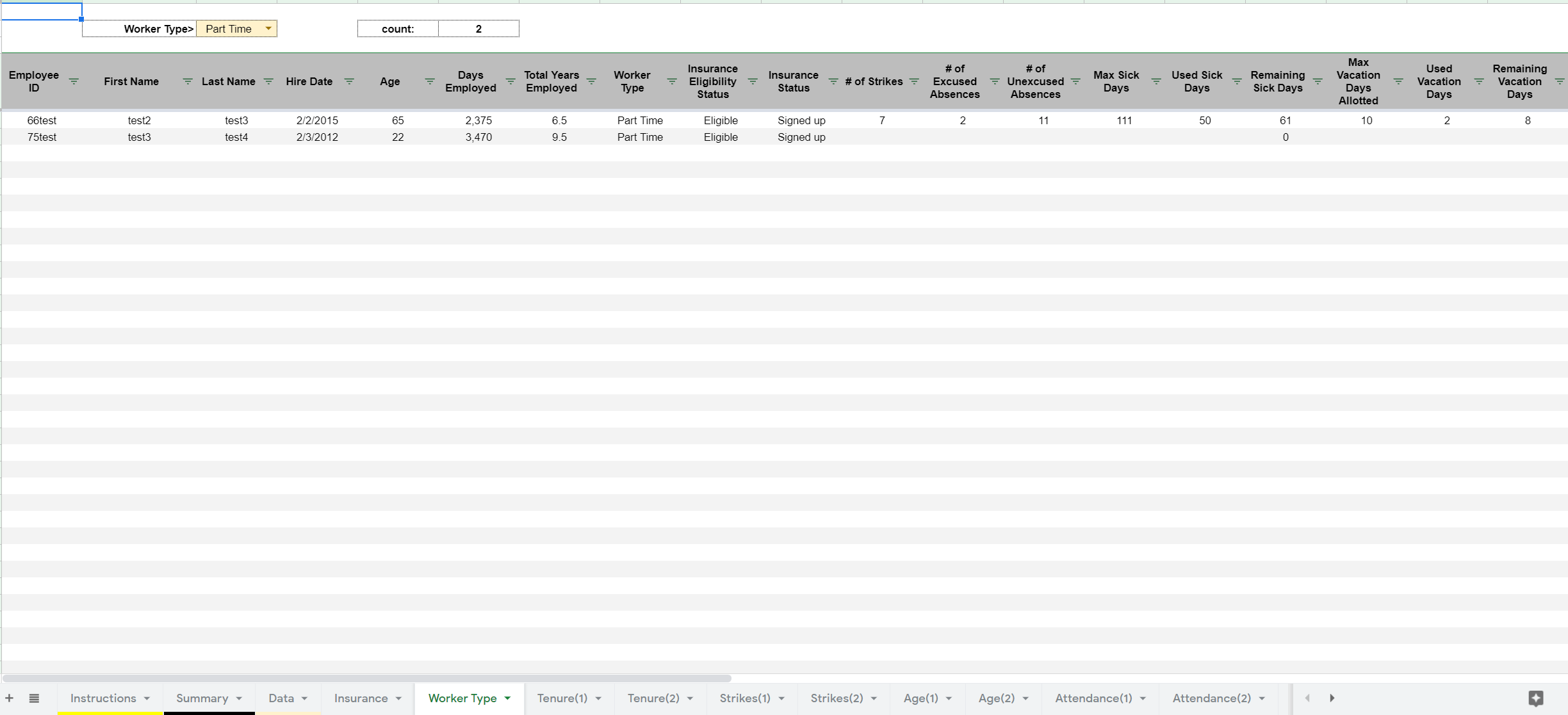The height and width of the screenshot is (715, 1568).
Task: Expand the Summary tab menu arrow
Action: coord(239,698)
